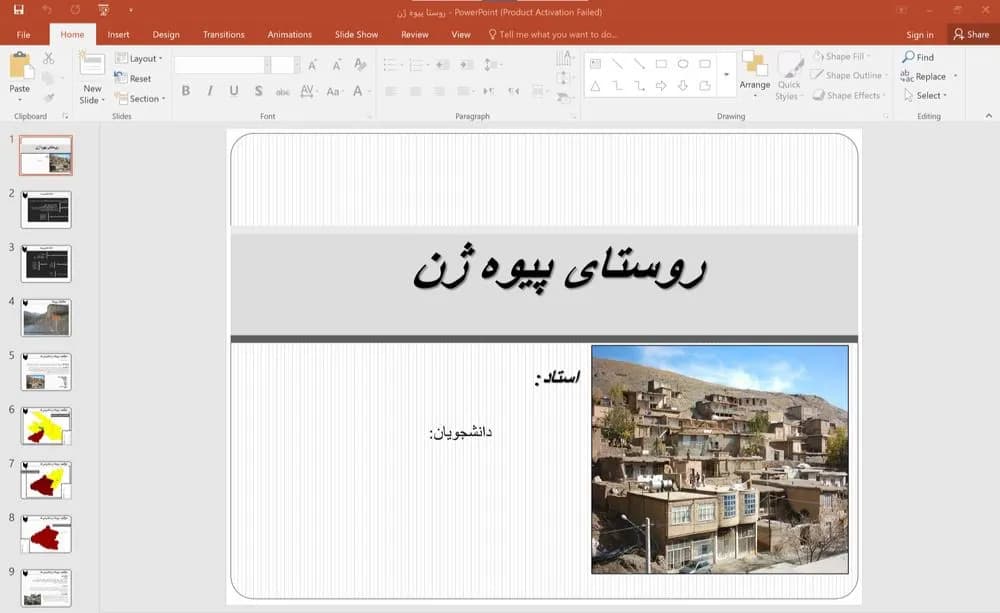Add a New Slide using its icon

[x=92, y=65]
